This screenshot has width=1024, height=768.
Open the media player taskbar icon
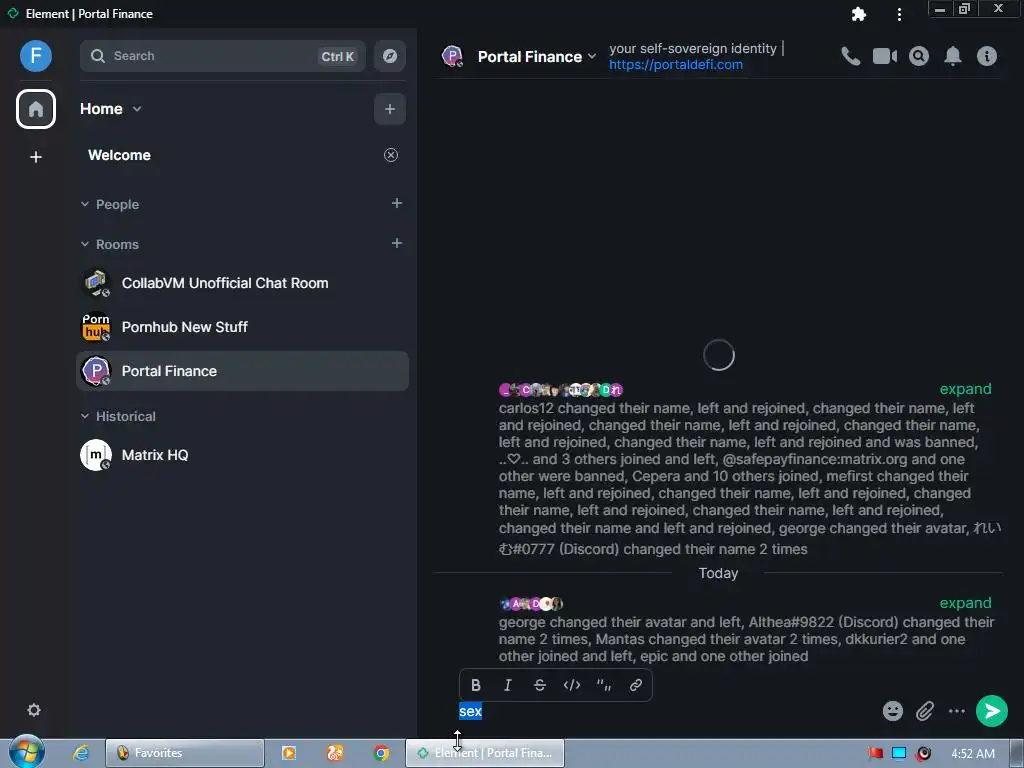(288, 753)
